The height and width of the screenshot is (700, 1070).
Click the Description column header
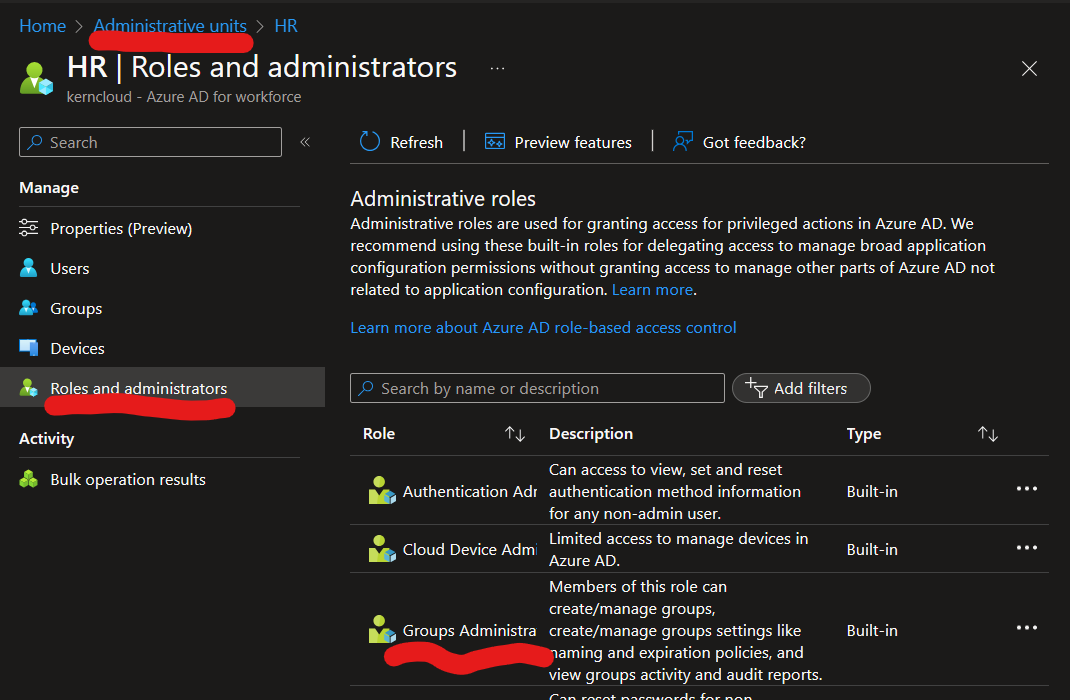(591, 434)
